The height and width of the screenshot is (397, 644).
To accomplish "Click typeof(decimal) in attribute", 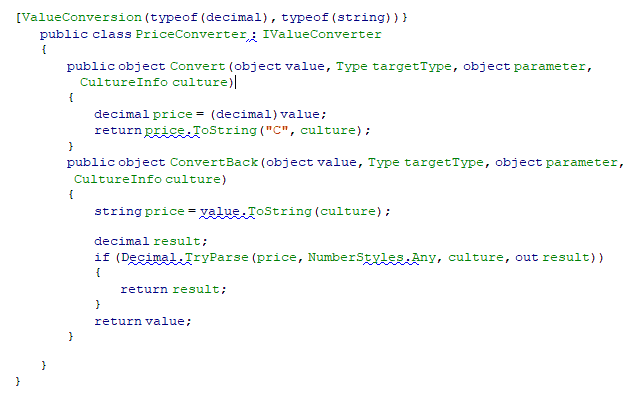I will [209, 17].
